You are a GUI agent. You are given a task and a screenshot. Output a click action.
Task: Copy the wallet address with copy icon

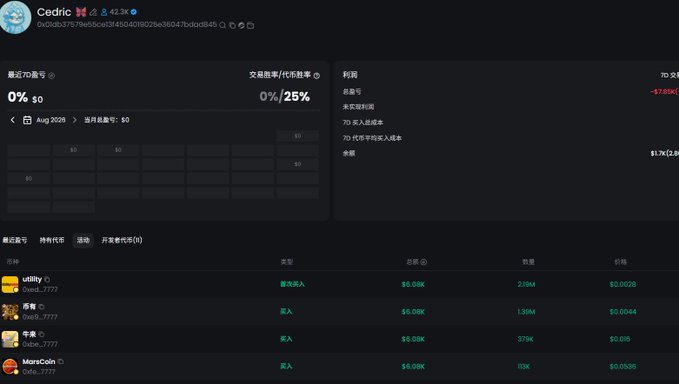(232, 25)
